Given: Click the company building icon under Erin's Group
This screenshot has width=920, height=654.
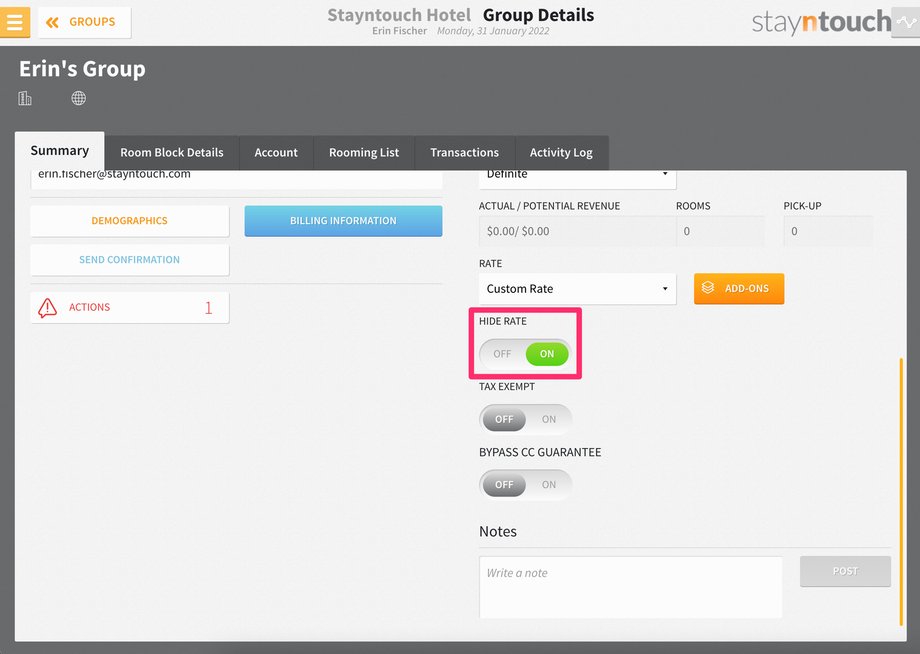Looking at the screenshot, I should tap(25, 98).
